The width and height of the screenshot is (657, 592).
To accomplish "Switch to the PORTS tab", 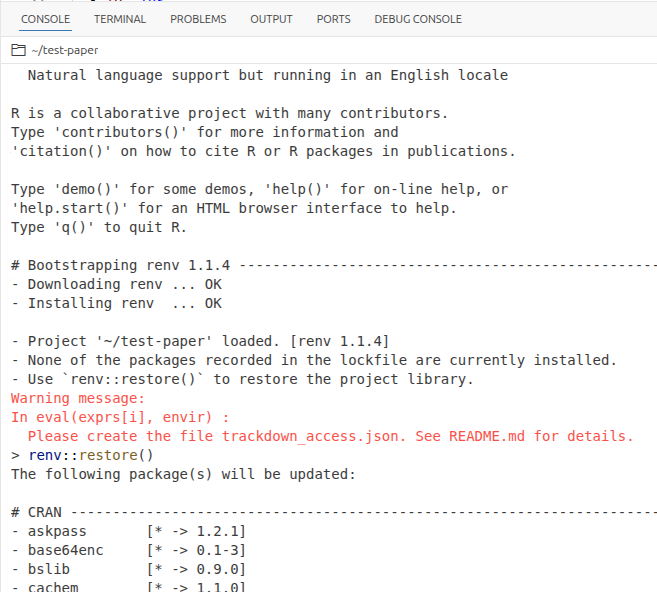I will pos(333,19).
